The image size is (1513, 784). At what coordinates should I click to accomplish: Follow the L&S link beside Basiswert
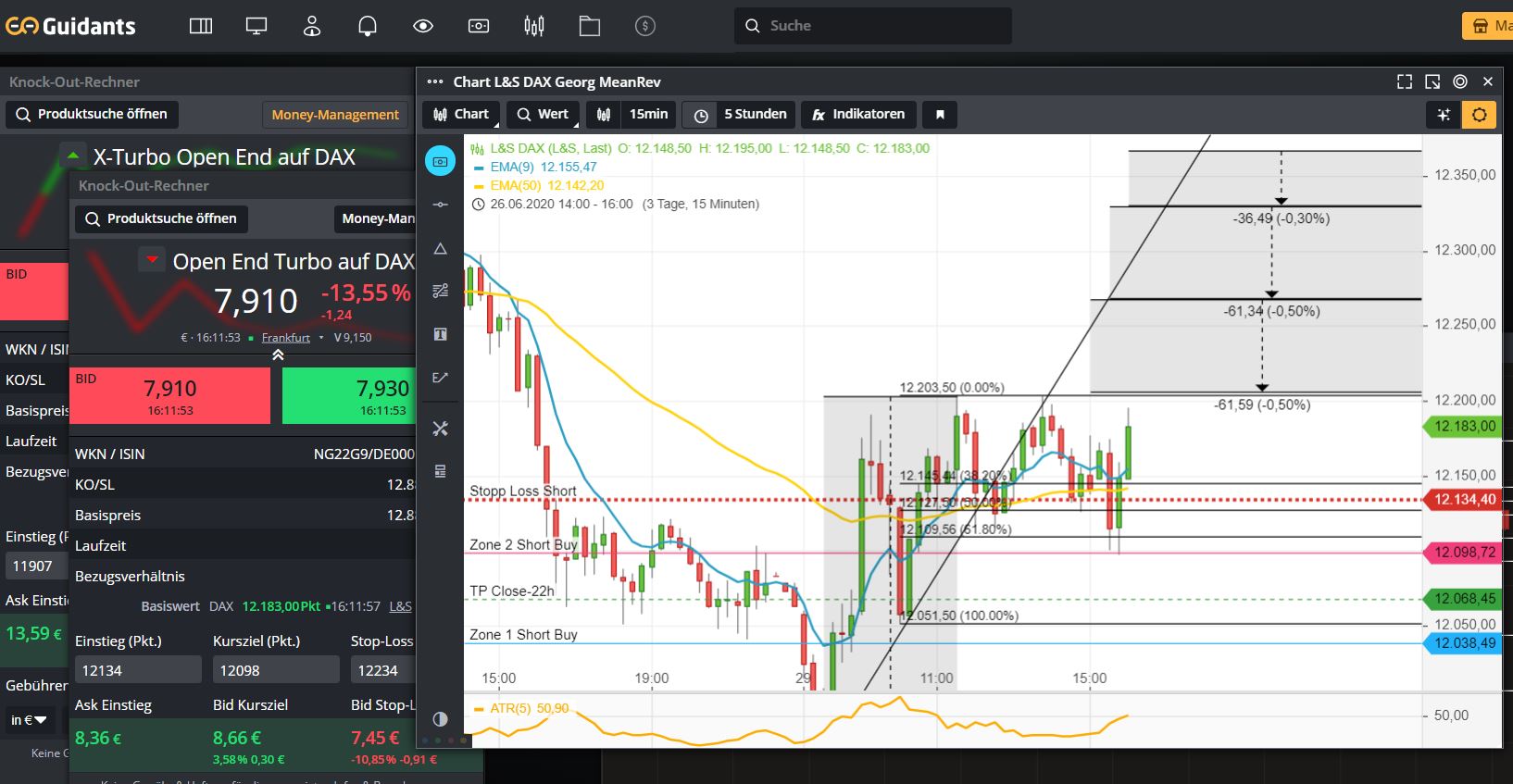(x=400, y=606)
